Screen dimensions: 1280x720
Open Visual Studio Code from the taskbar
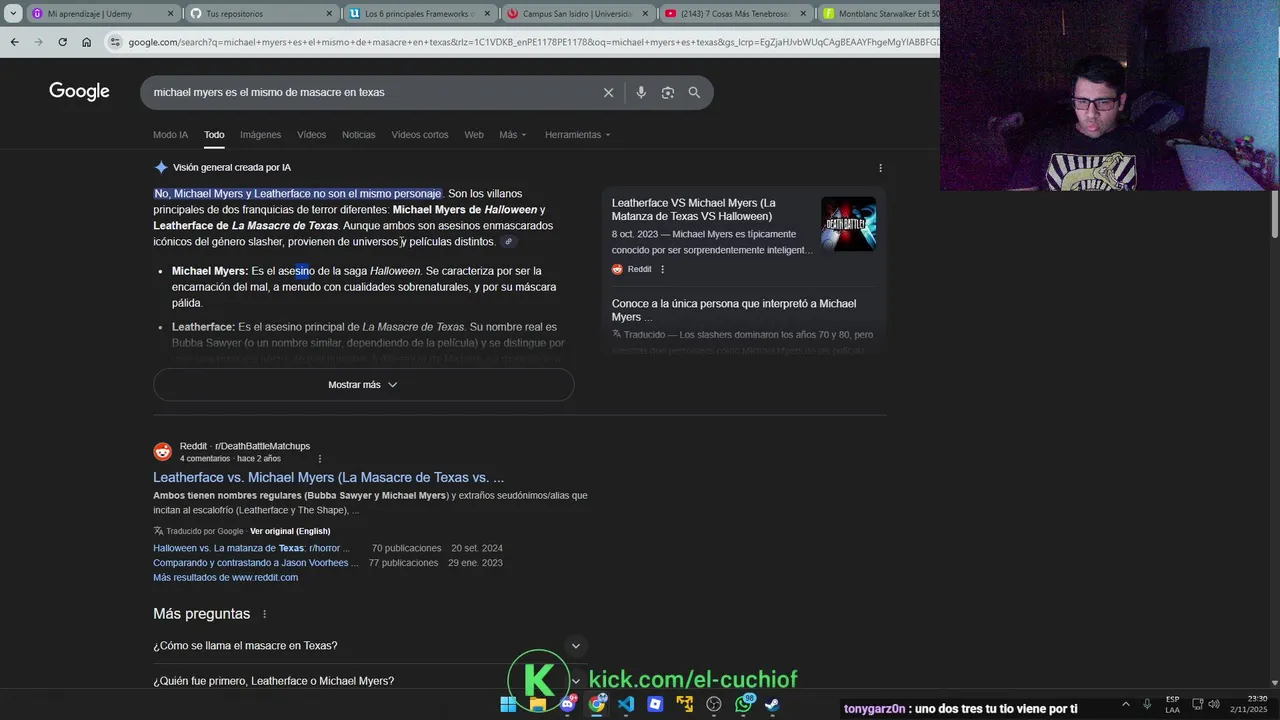point(626,704)
